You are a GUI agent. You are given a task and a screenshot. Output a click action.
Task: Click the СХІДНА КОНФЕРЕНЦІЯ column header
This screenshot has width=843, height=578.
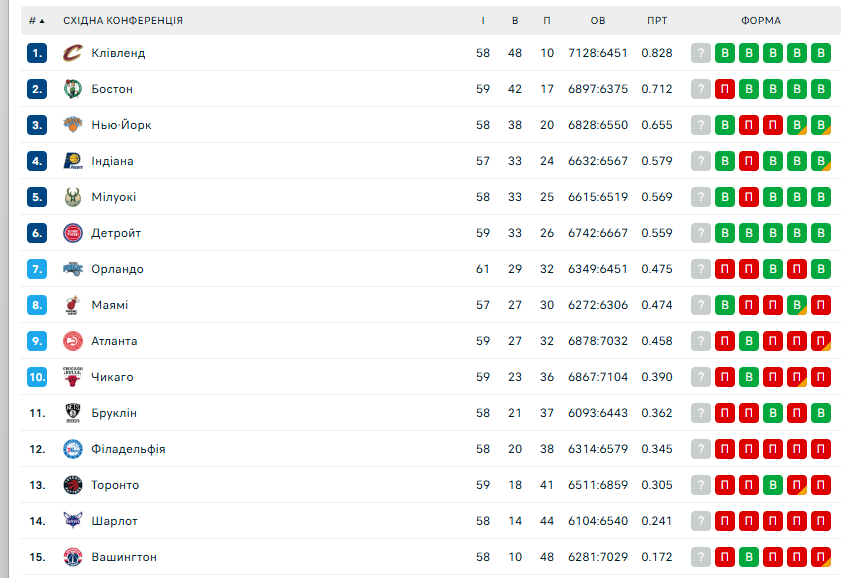point(123,20)
